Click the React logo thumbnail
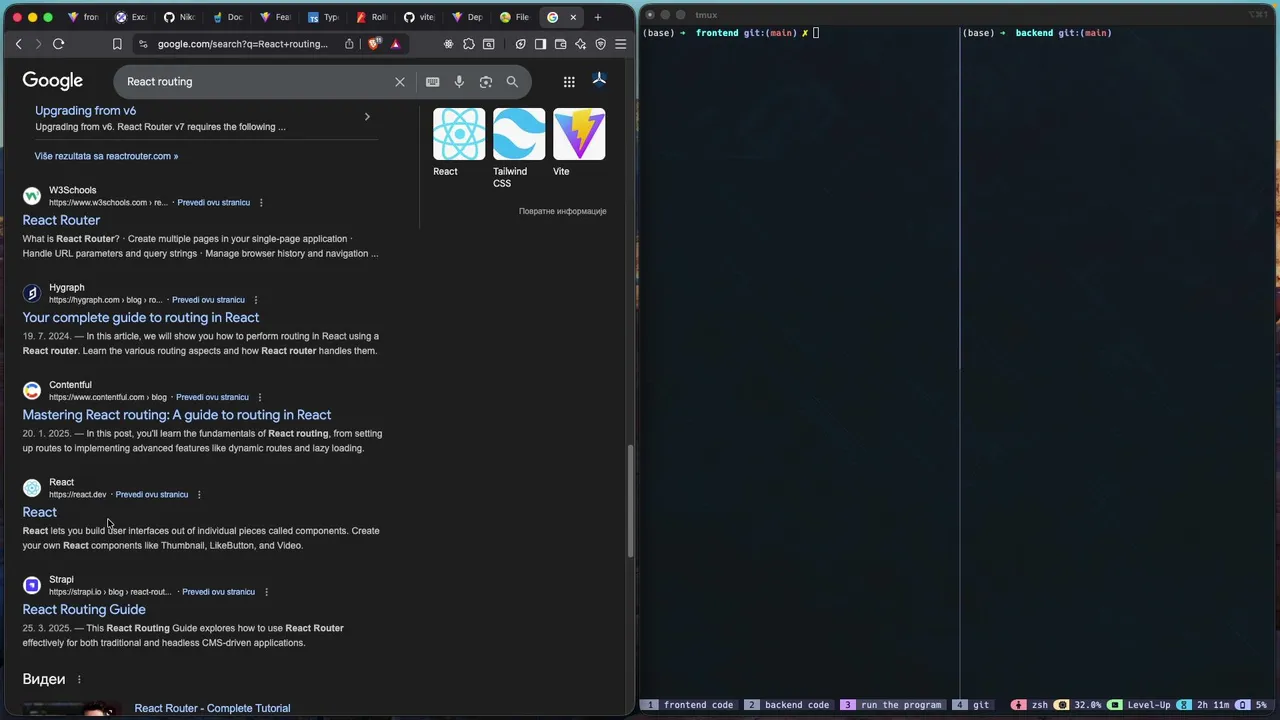The image size is (1280, 720). click(x=459, y=134)
